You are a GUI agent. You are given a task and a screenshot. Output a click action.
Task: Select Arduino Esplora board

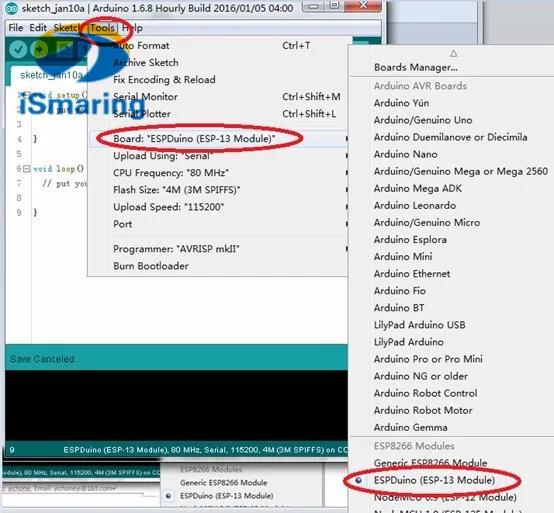(x=410, y=240)
